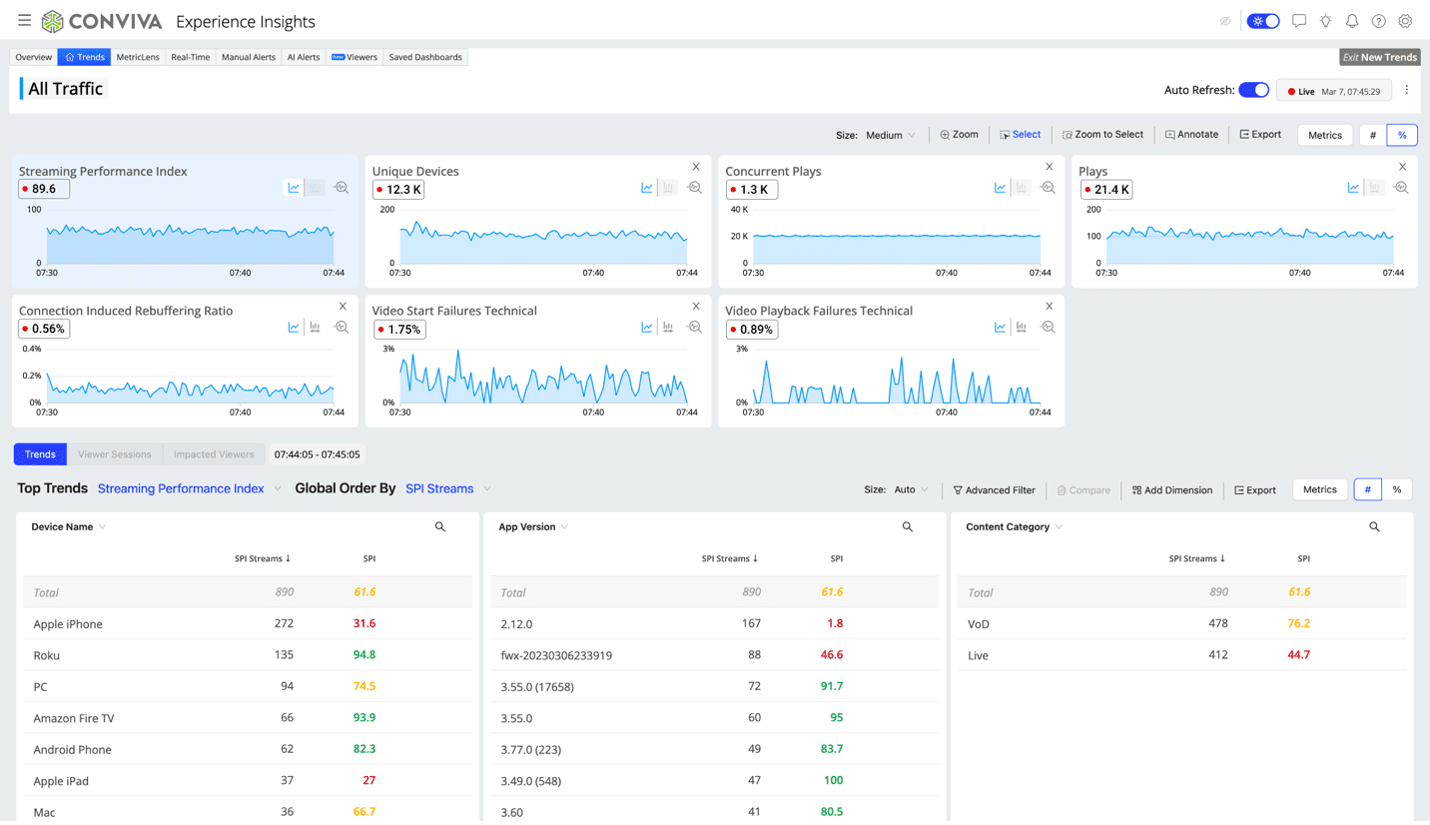Toggle Auto Refresh switch

[1253, 90]
